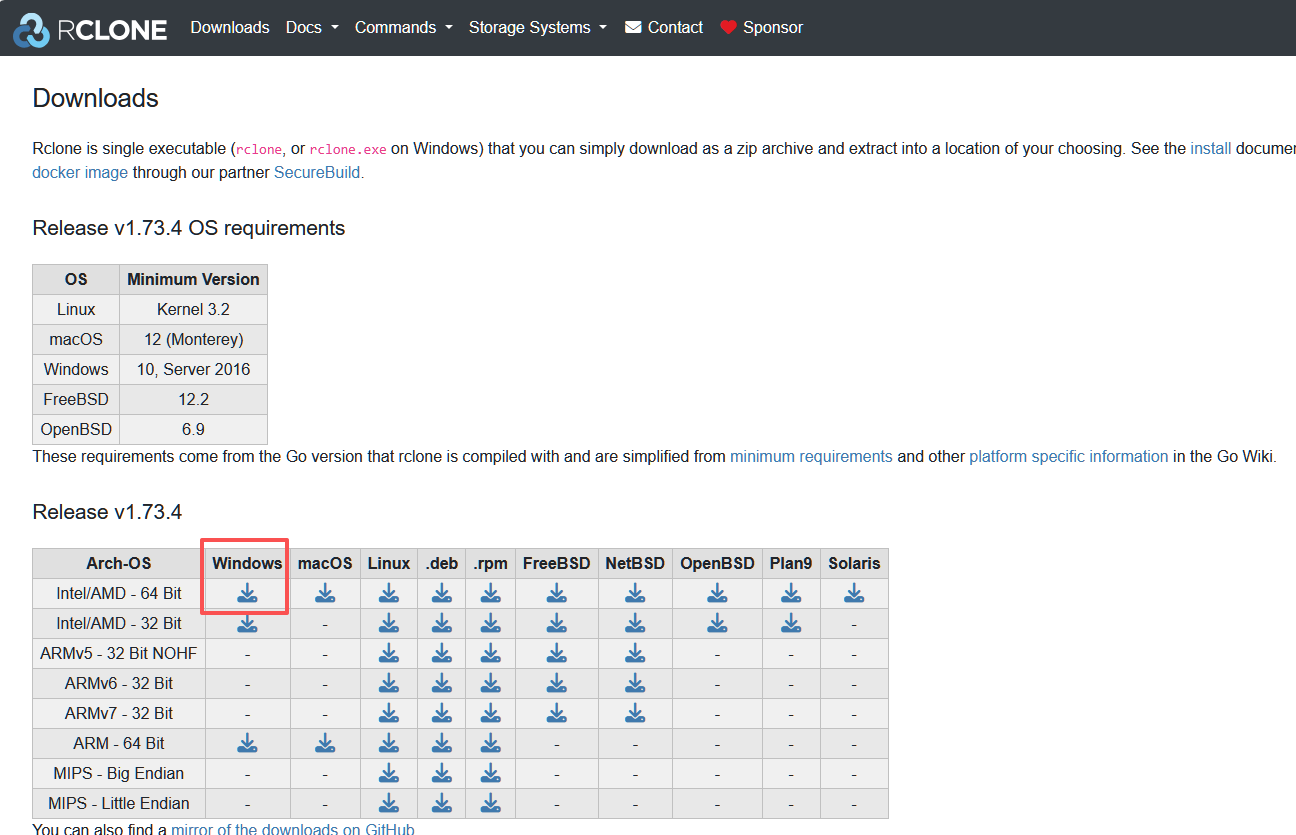
Task: Download Plan9 Intel/AMD 32 Bit build
Action: pos(791,624)
